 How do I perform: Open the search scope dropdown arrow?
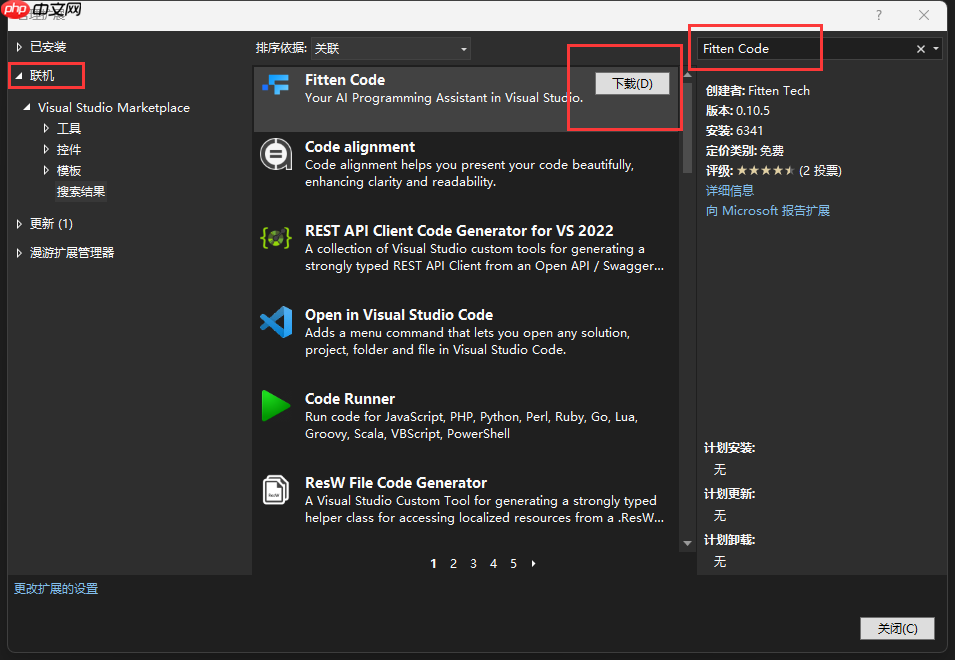point(934,48)
